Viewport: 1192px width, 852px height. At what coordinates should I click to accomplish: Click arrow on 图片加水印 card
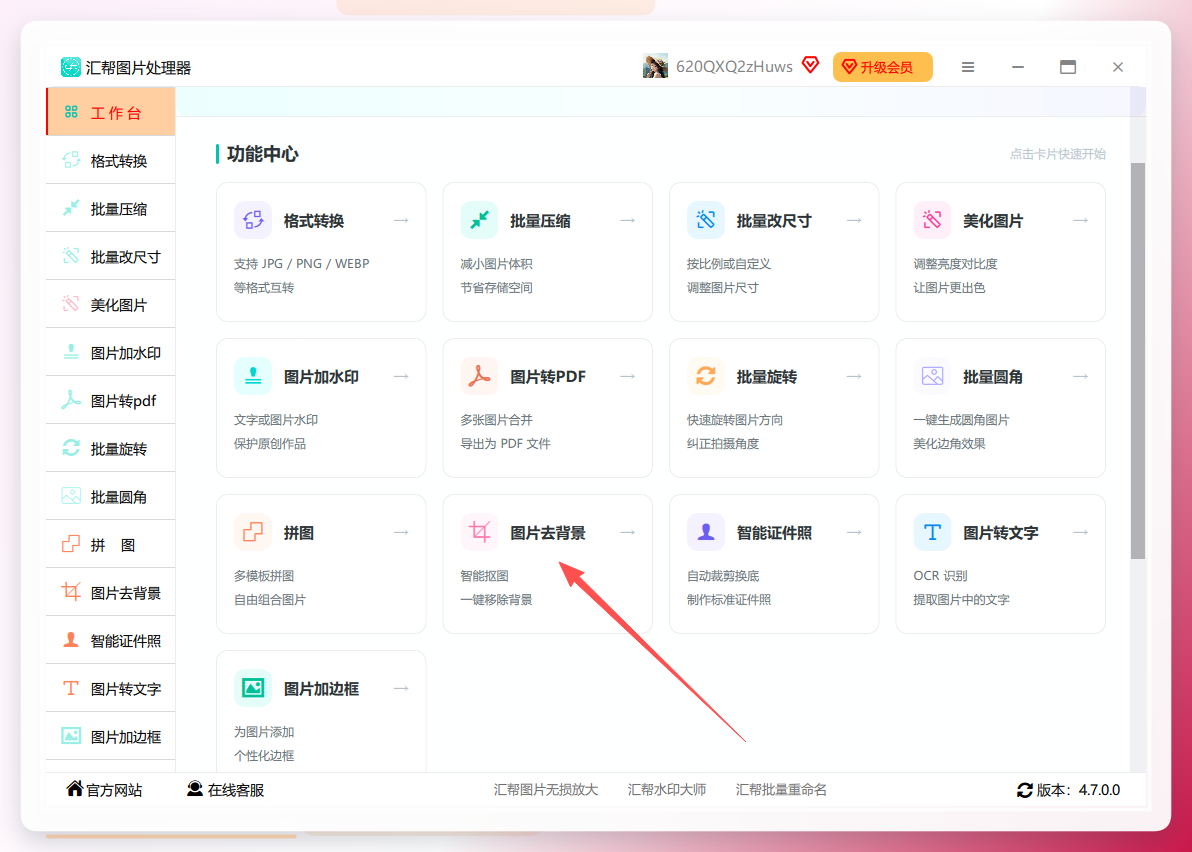point(401,376)
